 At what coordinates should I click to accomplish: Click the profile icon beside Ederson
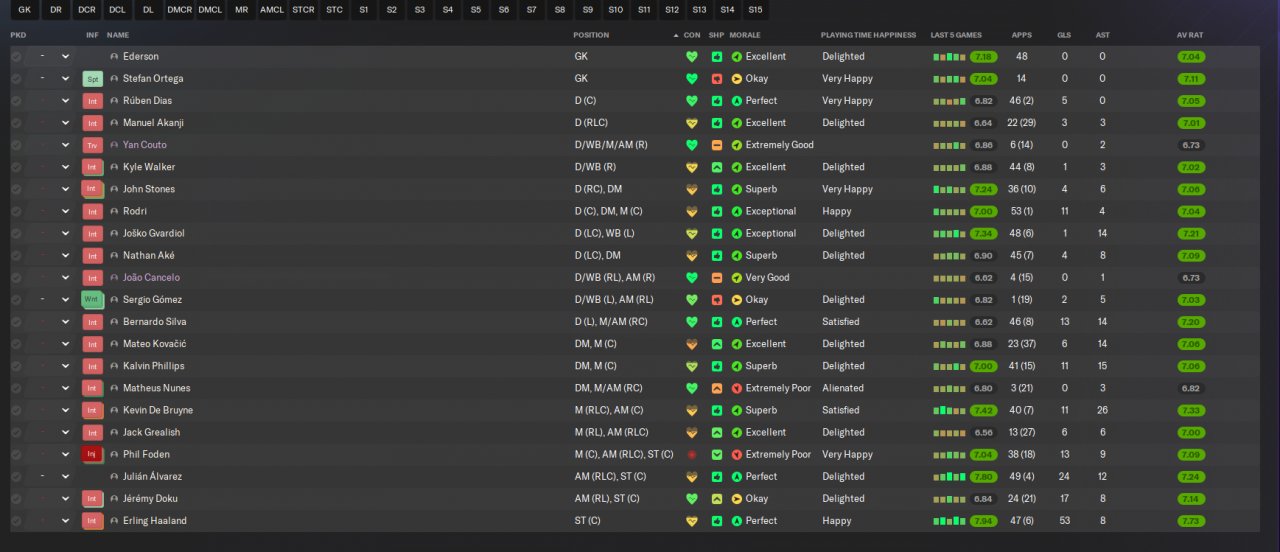pos(114,57)
